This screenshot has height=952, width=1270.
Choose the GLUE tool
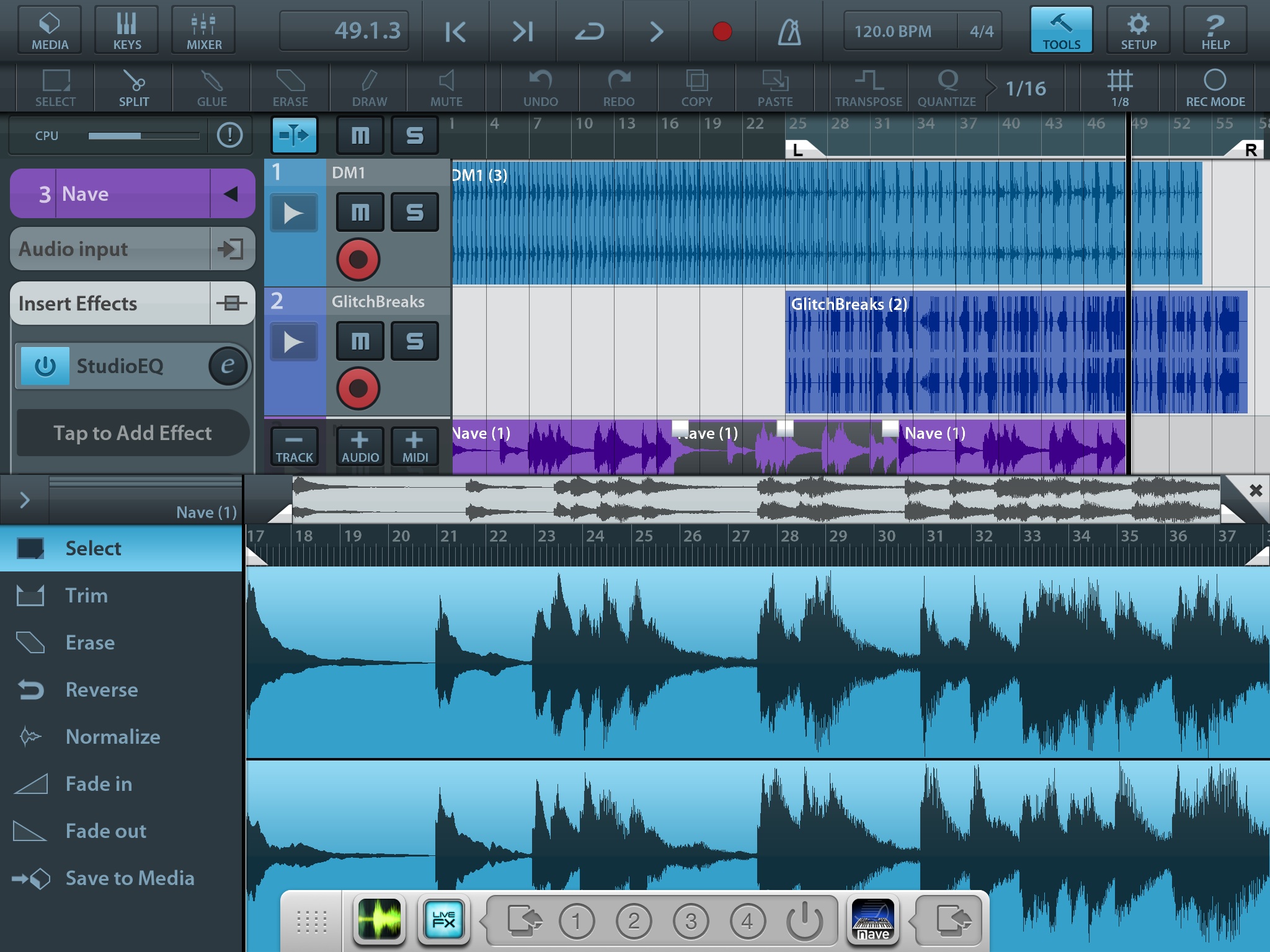[212, 88]
